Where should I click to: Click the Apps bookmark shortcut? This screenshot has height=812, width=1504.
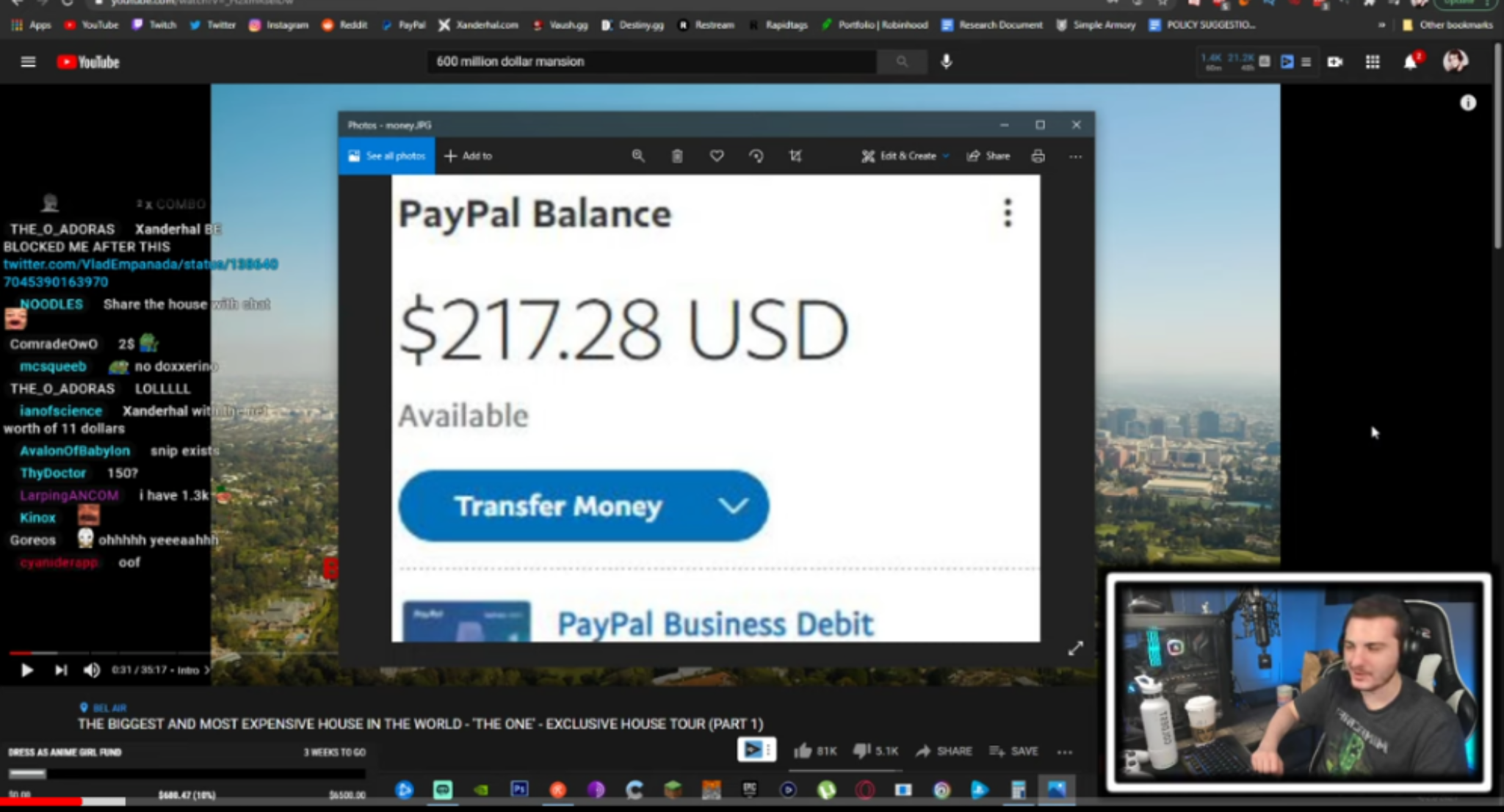(x=32, y=24)
